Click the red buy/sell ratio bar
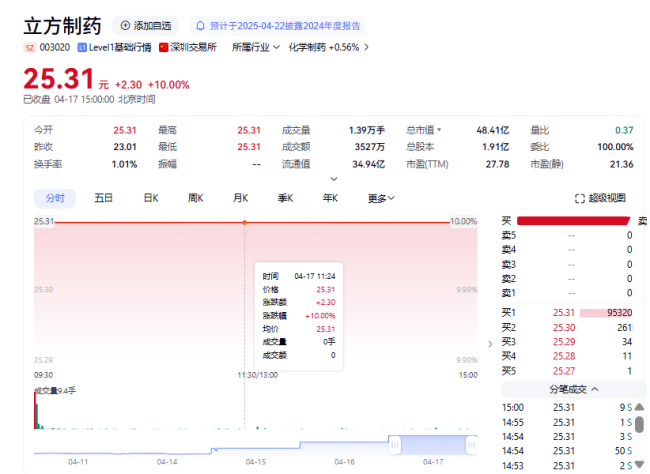The height and width of the screenshot is (474, 650). [574, 221]
